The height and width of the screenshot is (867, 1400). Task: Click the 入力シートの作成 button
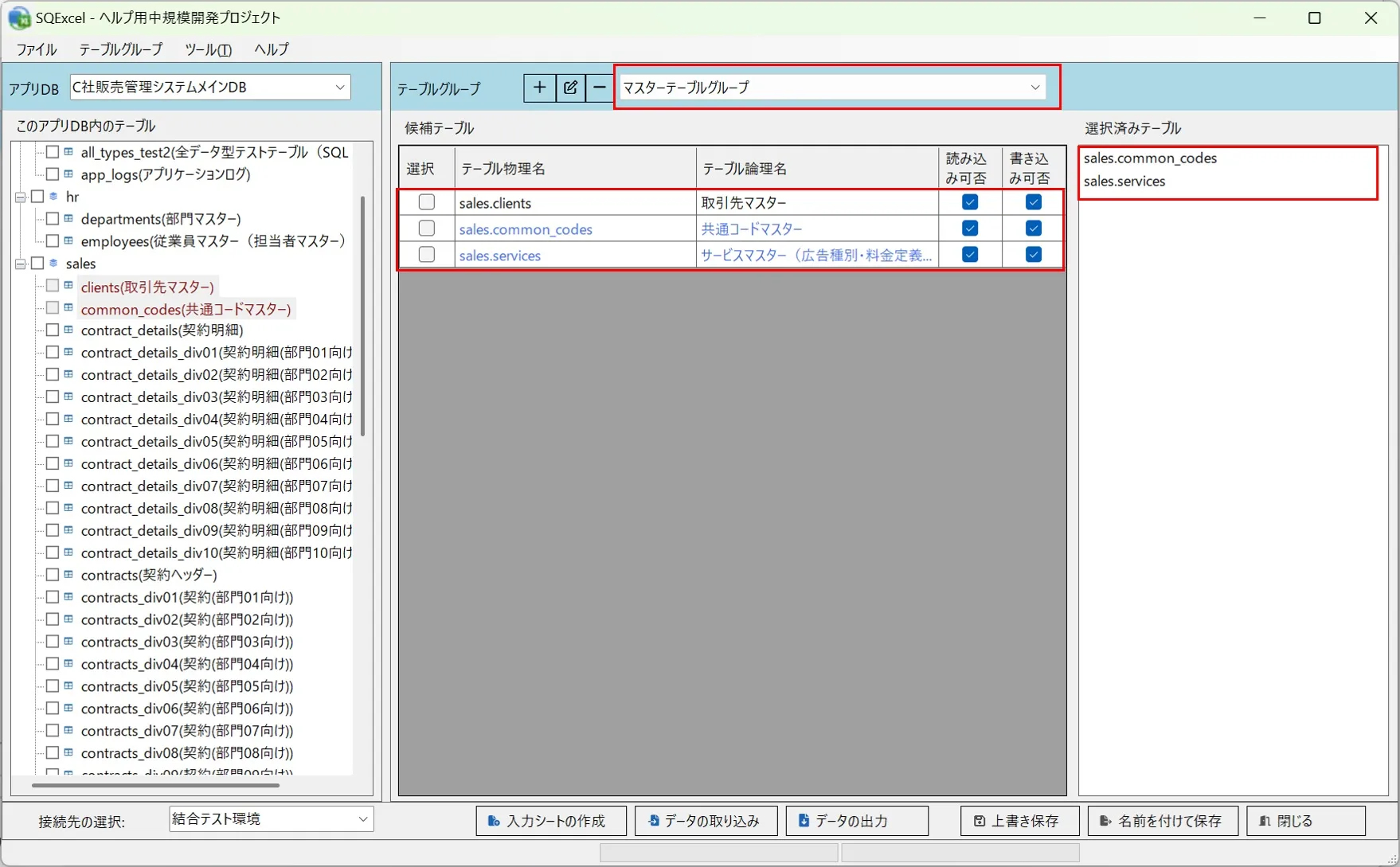[551, 821]
